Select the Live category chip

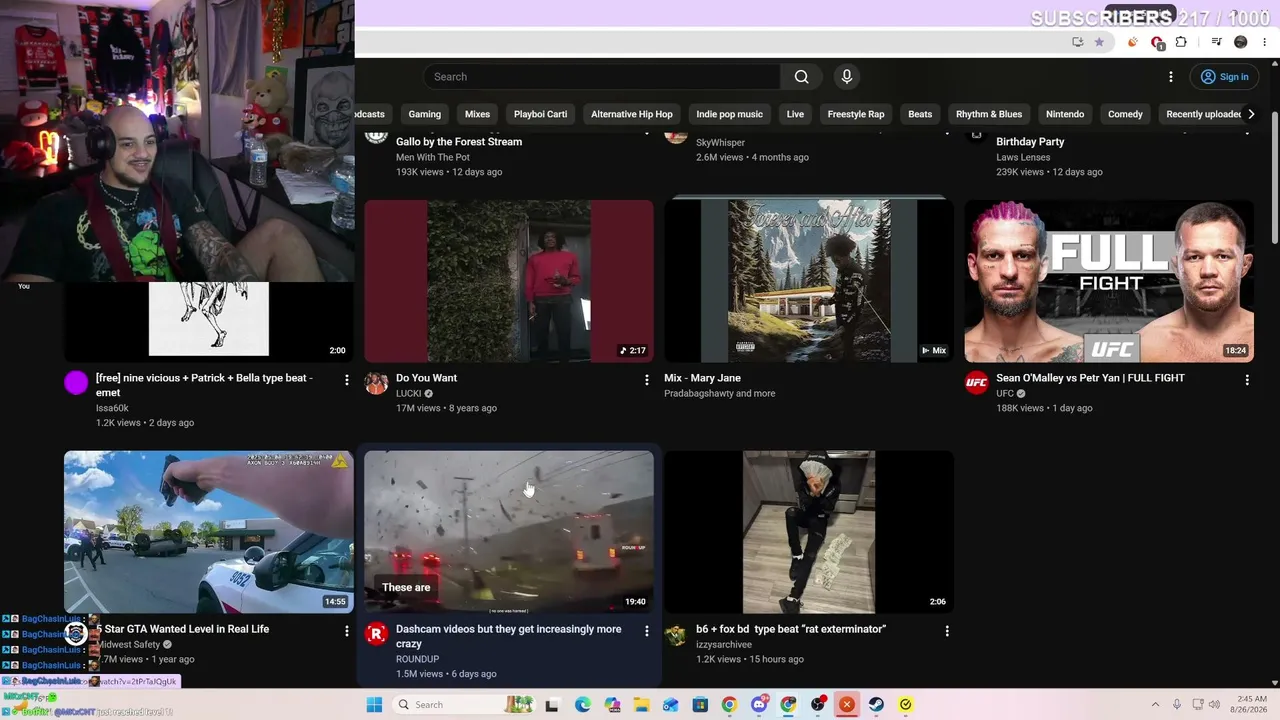[795, 114]
